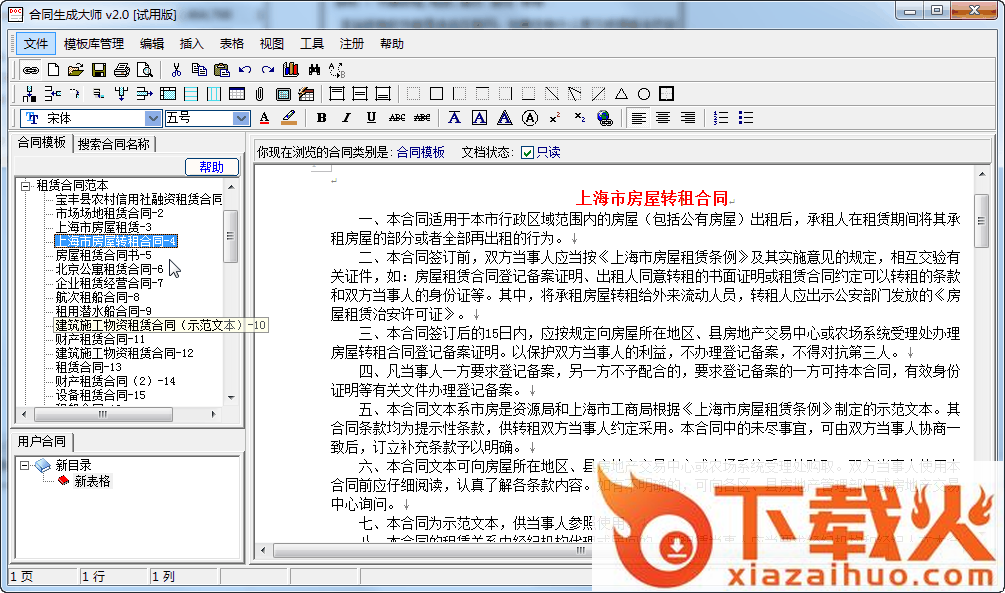Click the Print Preview icon
Image resolution: width=1005 pixels, height=593 pixels.
point(145,70)
